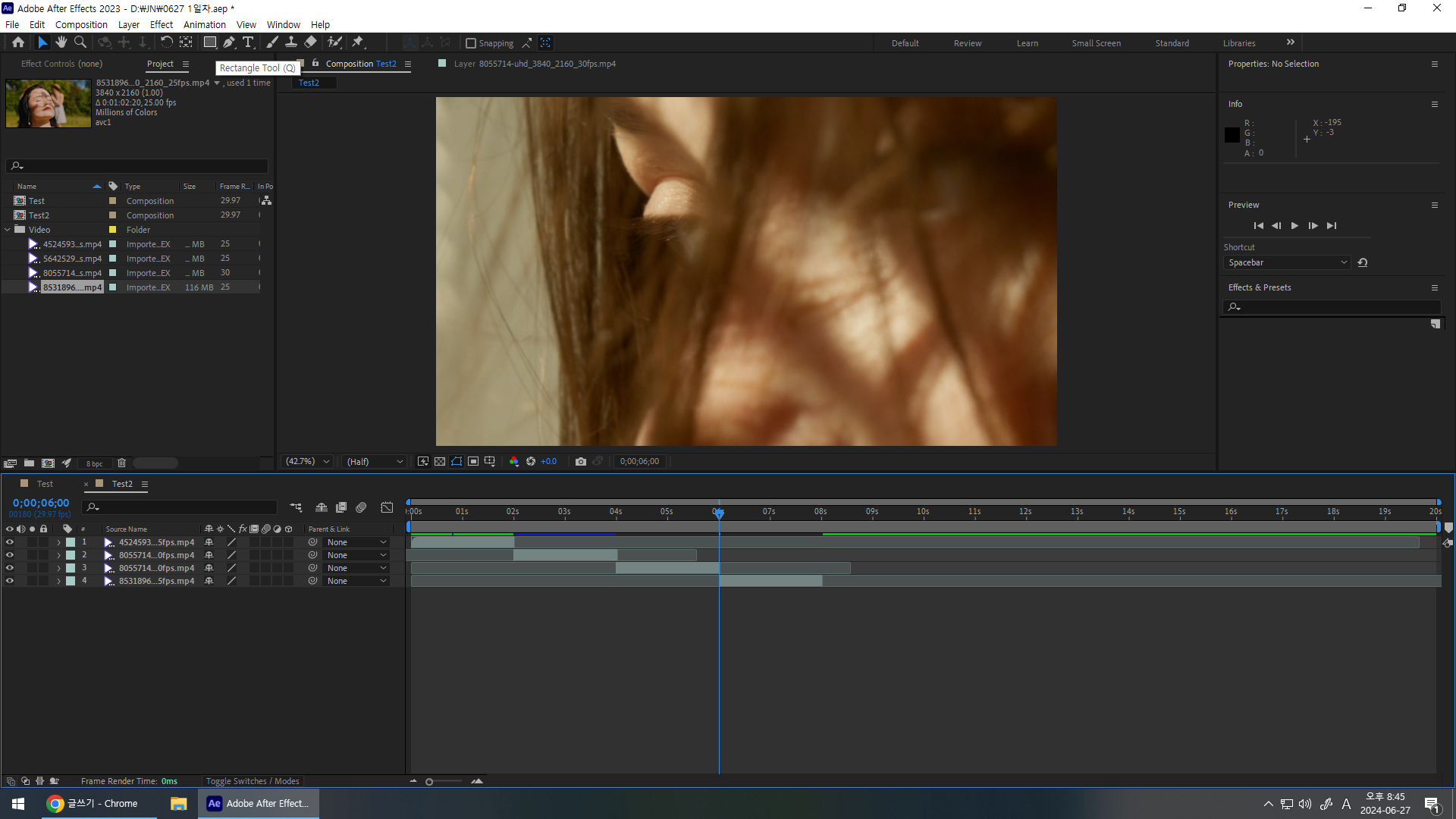
Task: Select the Pen tool in toolbar
Action: pos(228,42)
